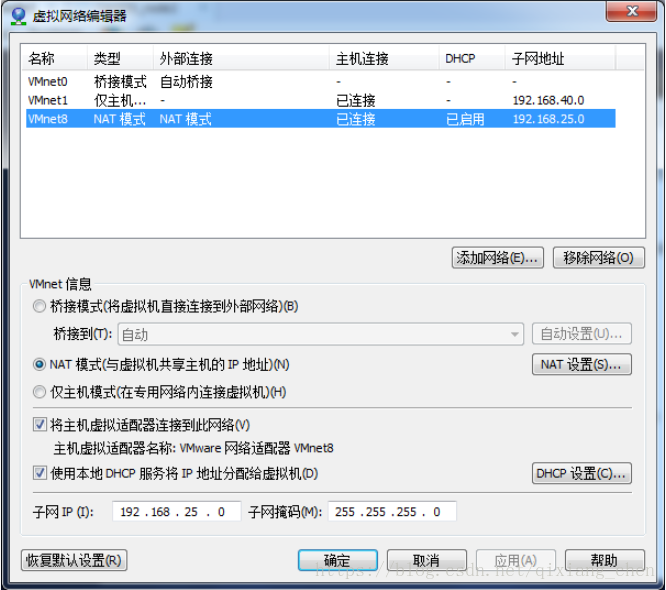Close the 虚拟网络编辑器 window
This screenshot has height=590, width=666.
pos(631,11)
